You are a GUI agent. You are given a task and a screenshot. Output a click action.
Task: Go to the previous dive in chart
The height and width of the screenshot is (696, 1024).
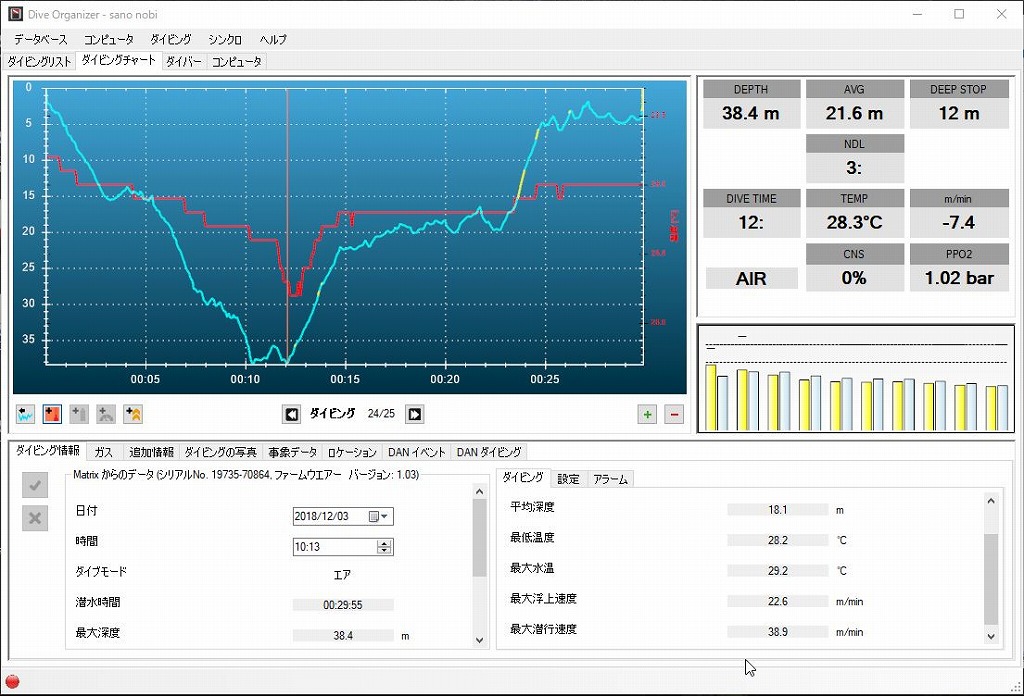click(292, 414)
